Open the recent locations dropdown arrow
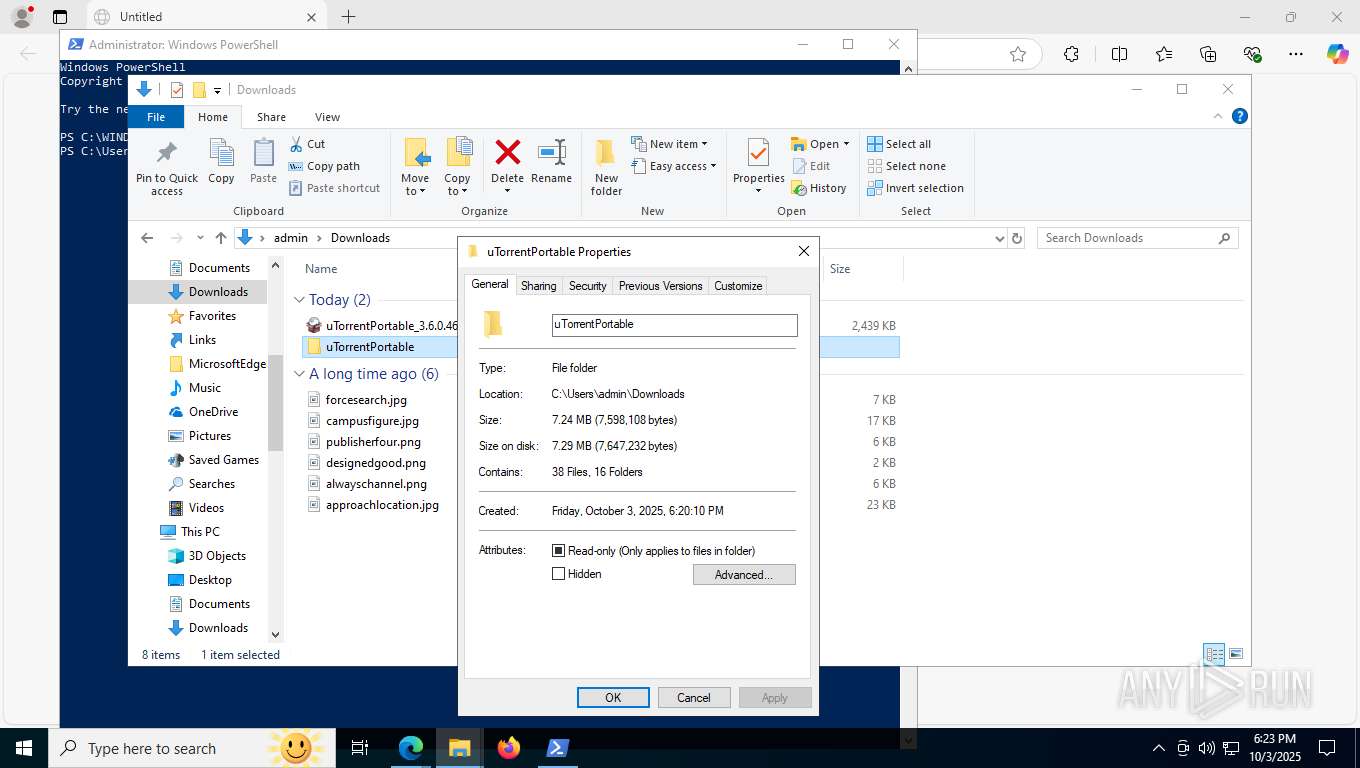The image size is (1360, 768). point(200,238)
